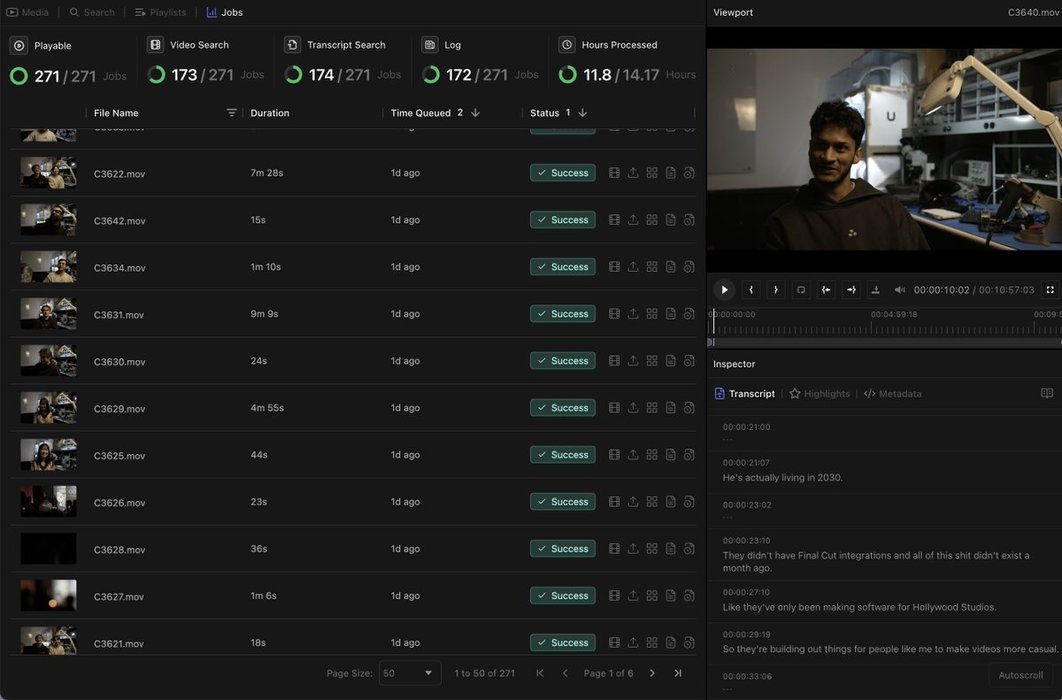Open the C3627.mov thumbnail
The width and height of the screenshot is (1062, 700).
(48, 596)
